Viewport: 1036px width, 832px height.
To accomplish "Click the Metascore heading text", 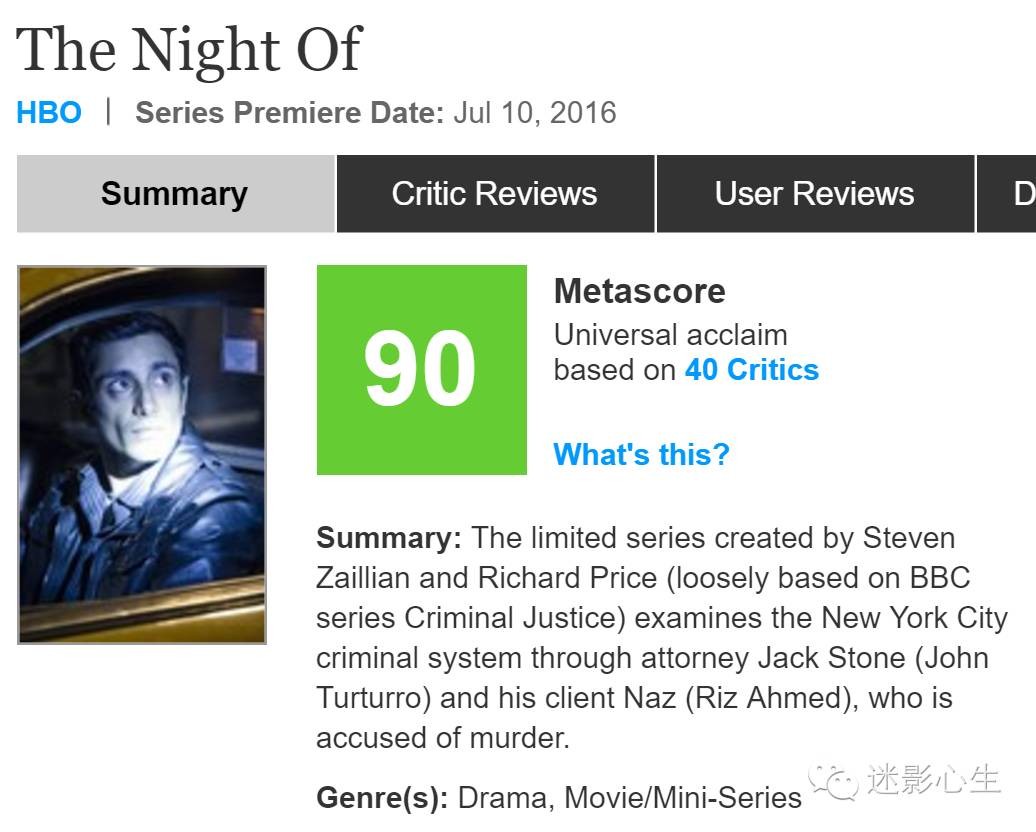I will click(639, 292).
